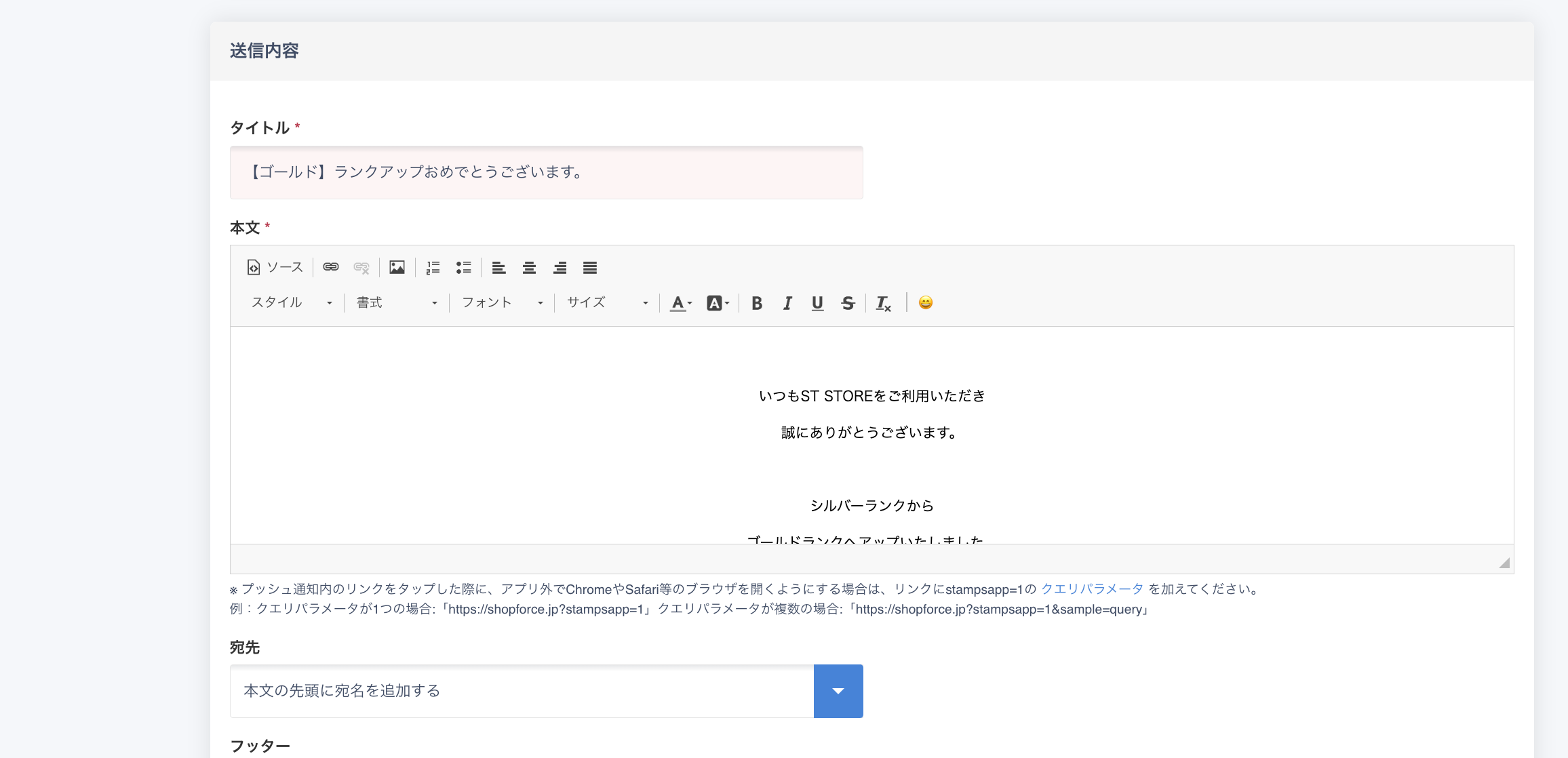The width and height of the screenshot is (1568, 758).
Task: Toggle italic formatting
Action: tap(787, 302)
